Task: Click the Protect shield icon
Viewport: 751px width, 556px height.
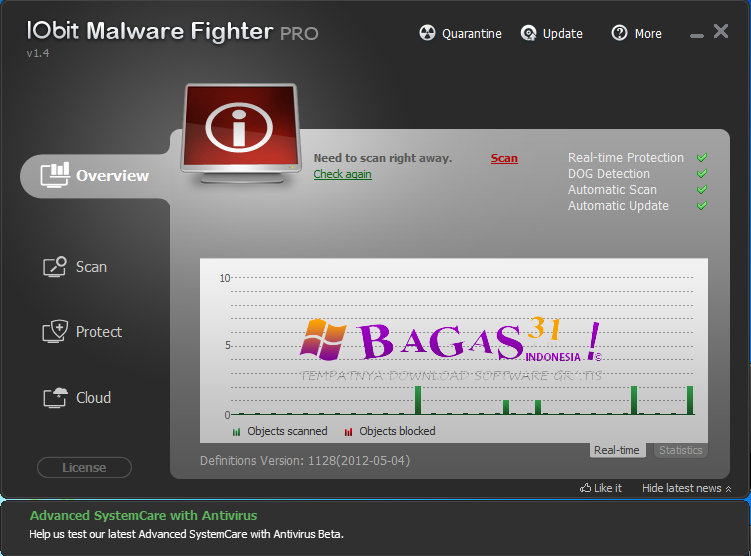Action: [x=55, y=331]
